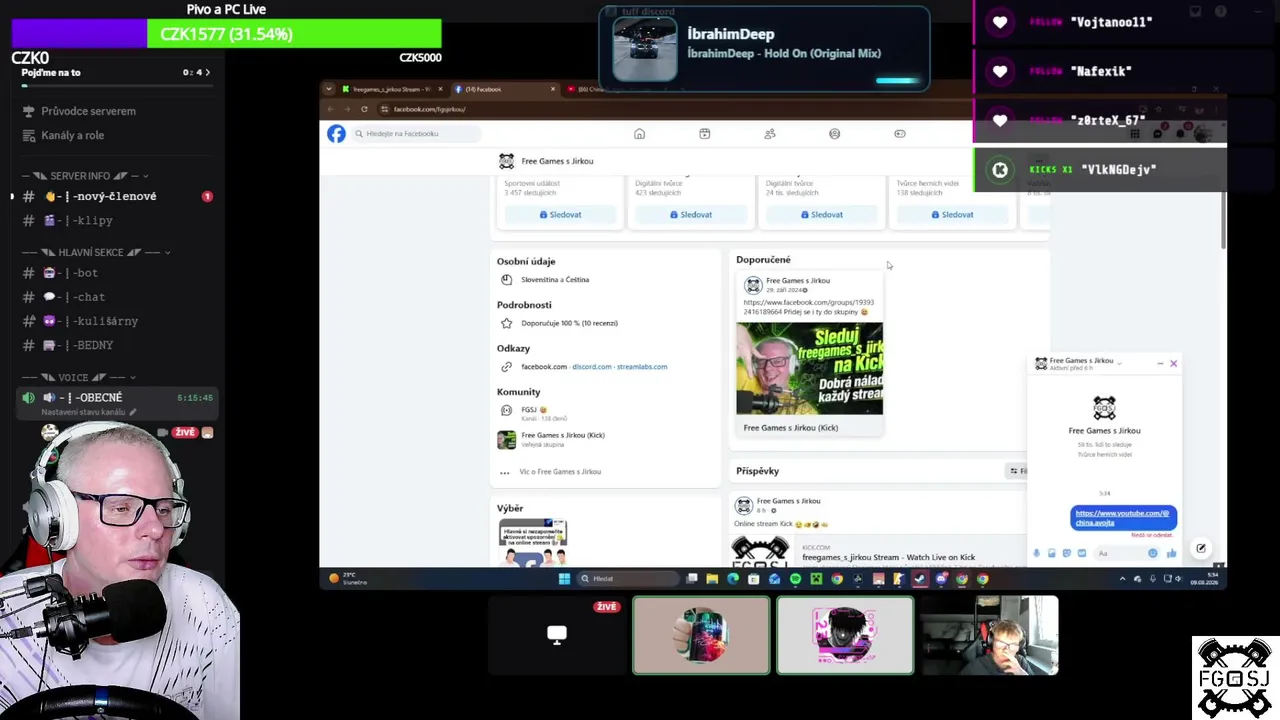
Task: Send a thumbs-up like in Messenger chat
Action: pos(1171,553)
